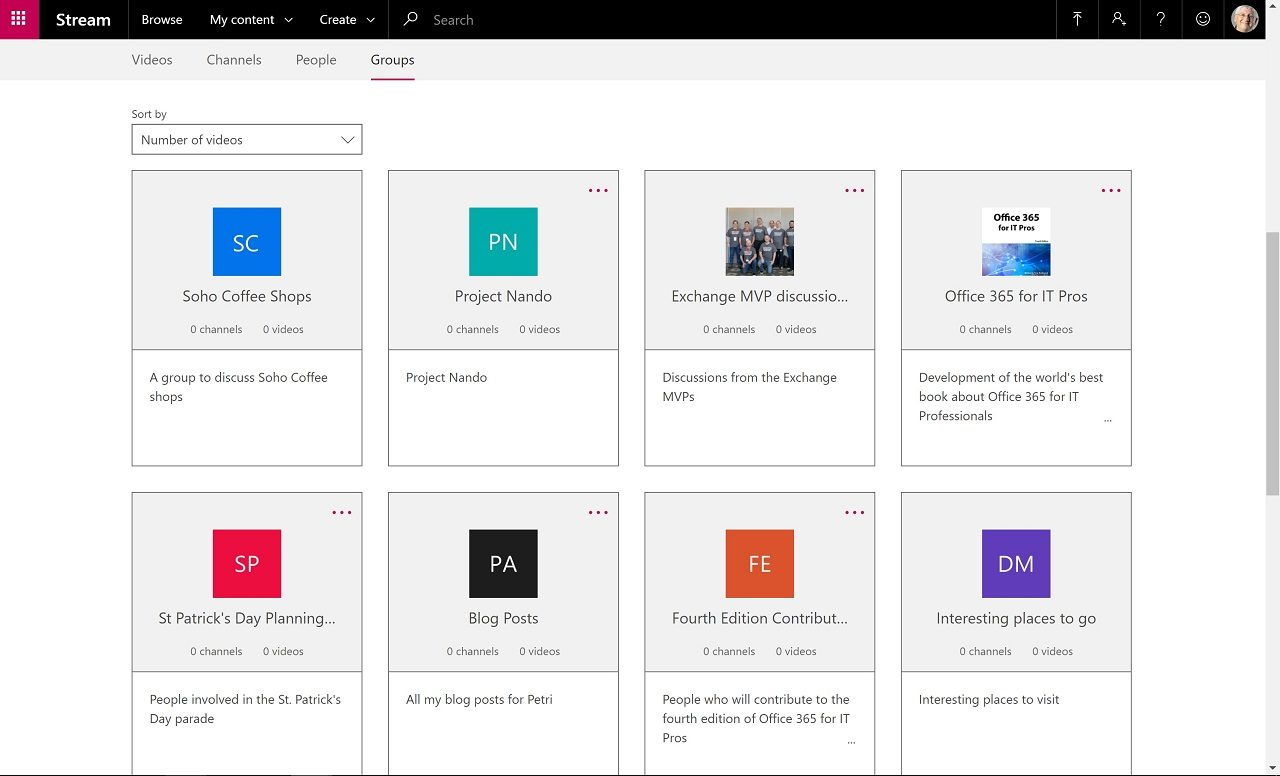Expand the Create dropdown
Screen dimensions: 1280x776
pos(347,20)
